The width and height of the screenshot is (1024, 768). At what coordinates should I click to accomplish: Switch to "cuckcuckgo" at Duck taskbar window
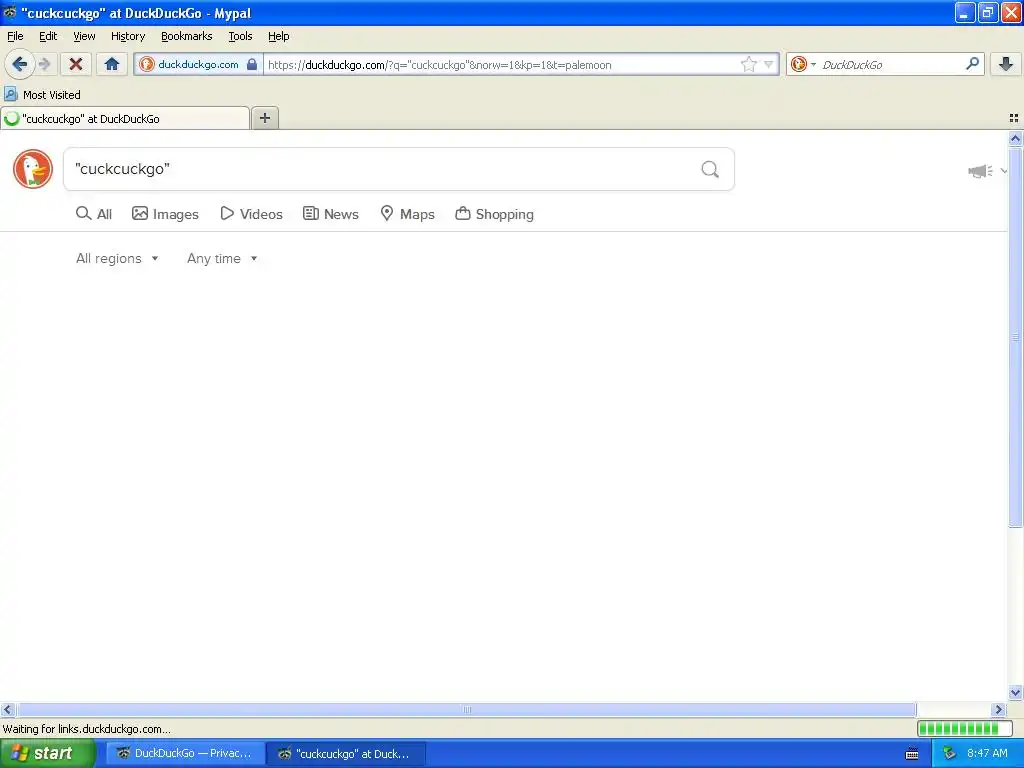point(347,753)
